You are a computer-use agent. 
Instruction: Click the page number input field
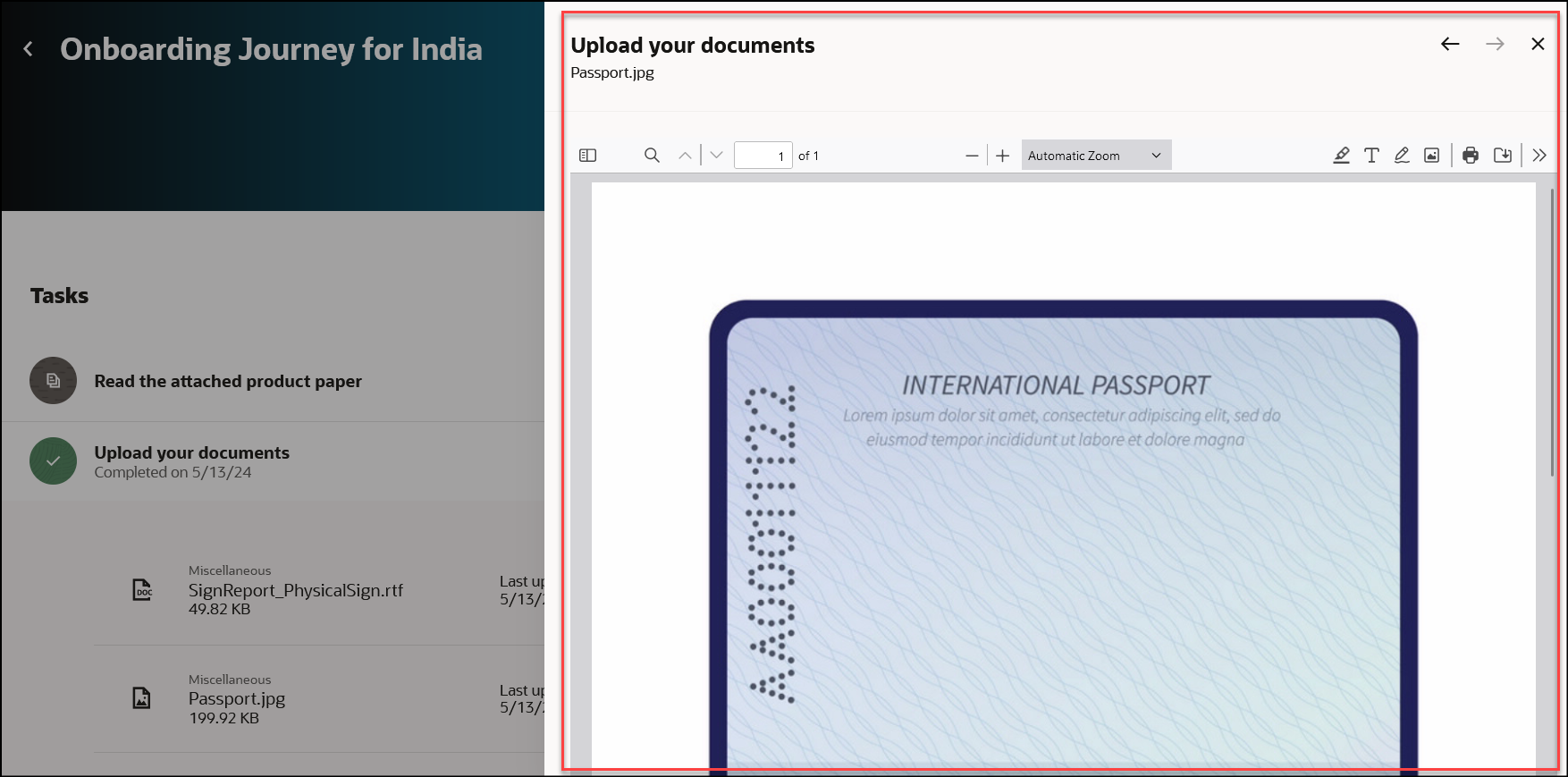point(763,156)
